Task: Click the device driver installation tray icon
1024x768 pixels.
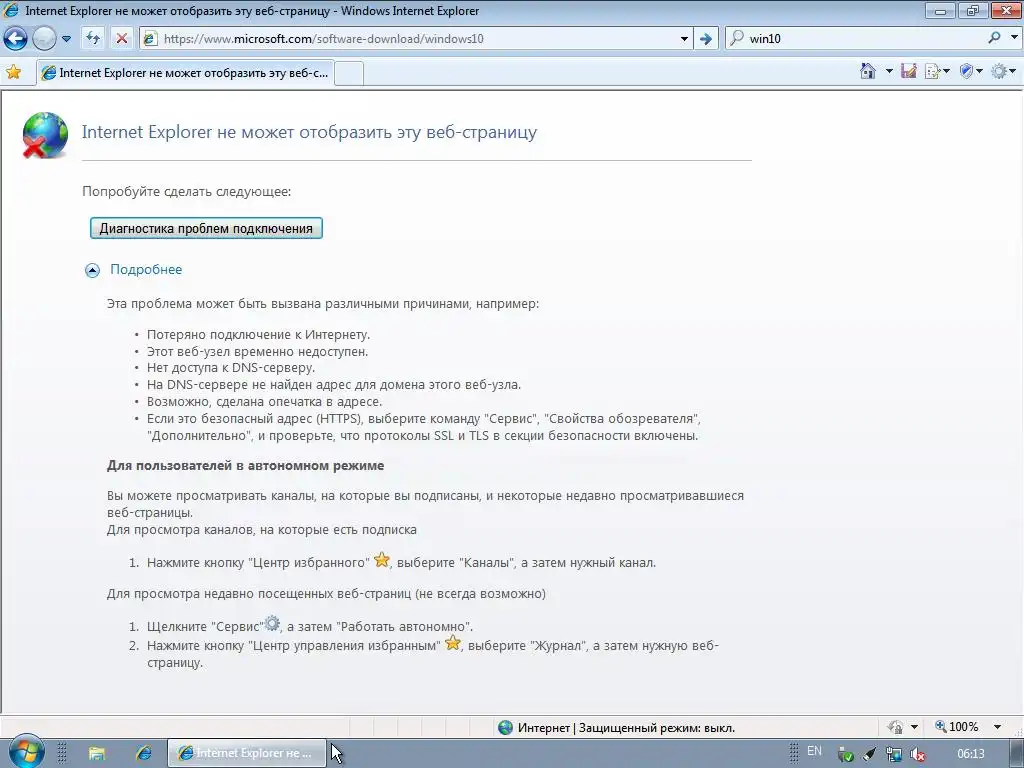Action: pyautogui.click(x=846, y=755)
